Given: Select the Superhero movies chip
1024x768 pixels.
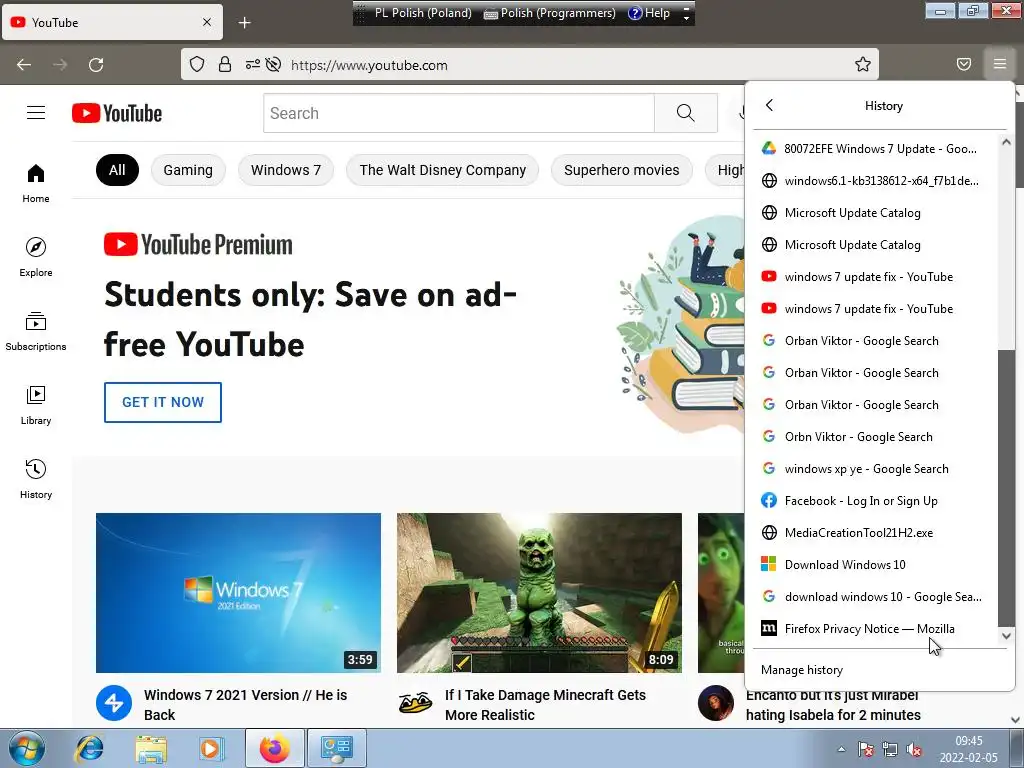Looking at the screenshot, I should pos(622,170).
